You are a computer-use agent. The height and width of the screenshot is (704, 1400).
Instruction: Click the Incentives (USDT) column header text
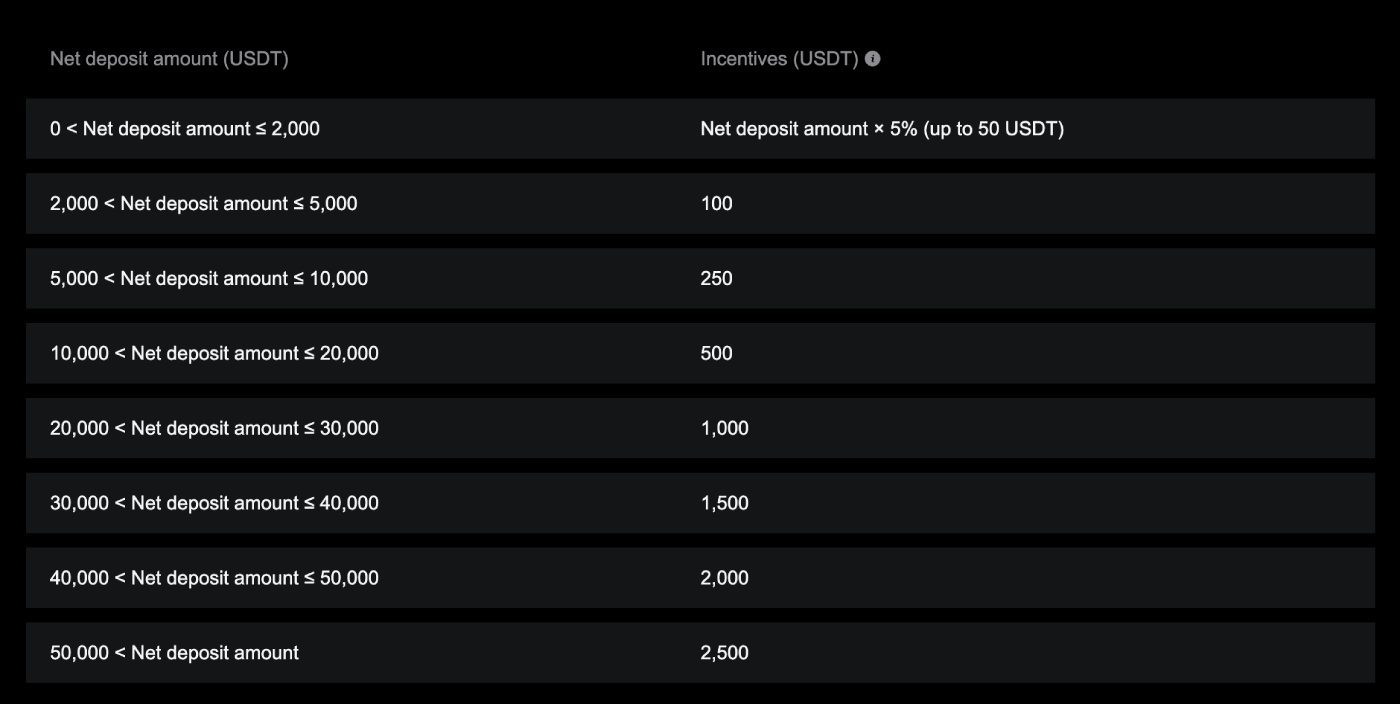pyautogui.click(x=779, y=59)
